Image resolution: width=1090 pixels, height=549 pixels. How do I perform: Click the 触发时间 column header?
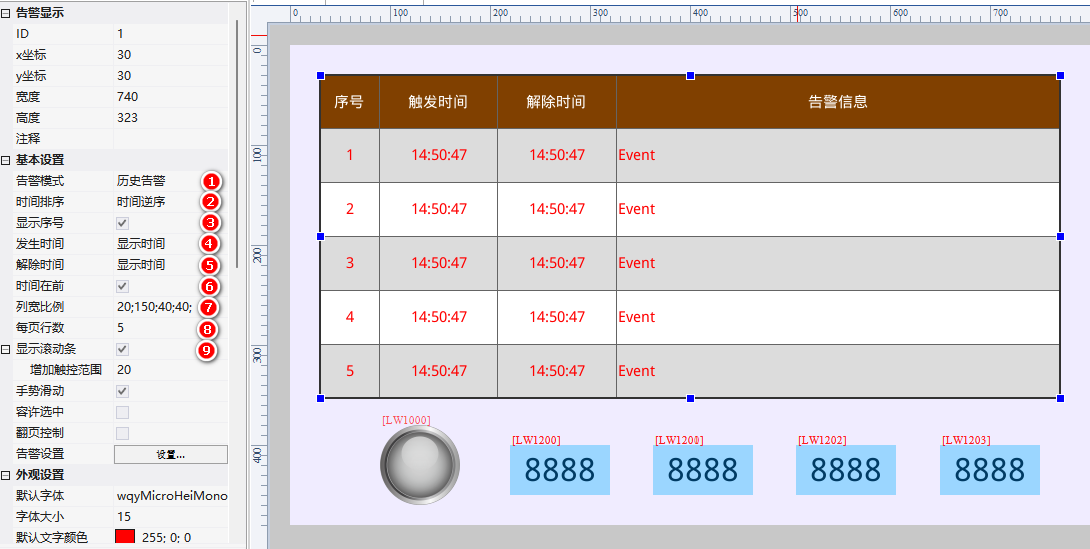[438, 102]
